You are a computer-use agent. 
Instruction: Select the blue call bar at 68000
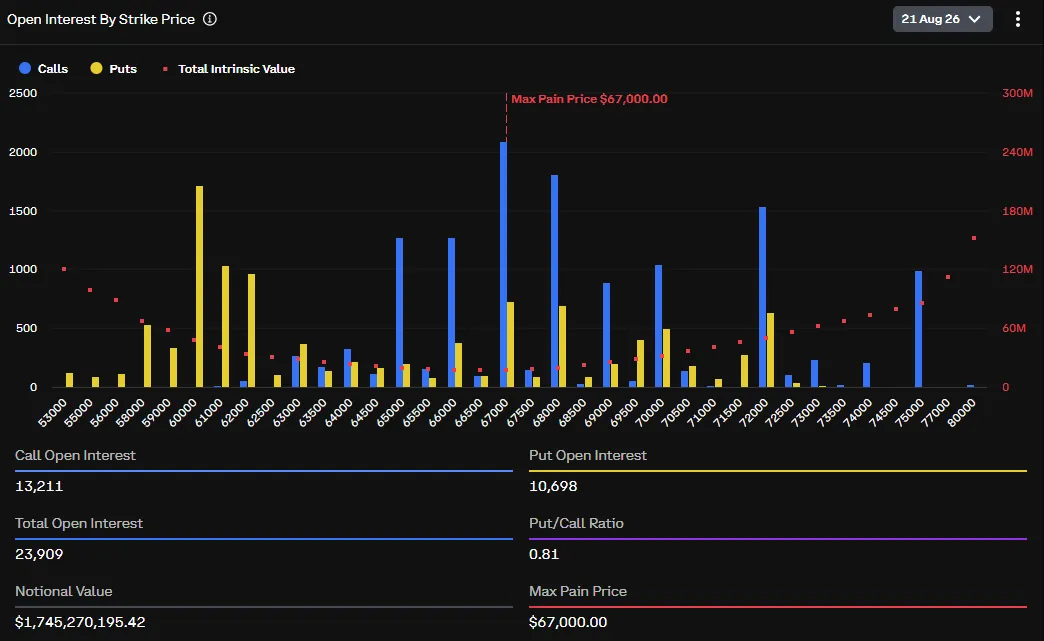point(555,281)
